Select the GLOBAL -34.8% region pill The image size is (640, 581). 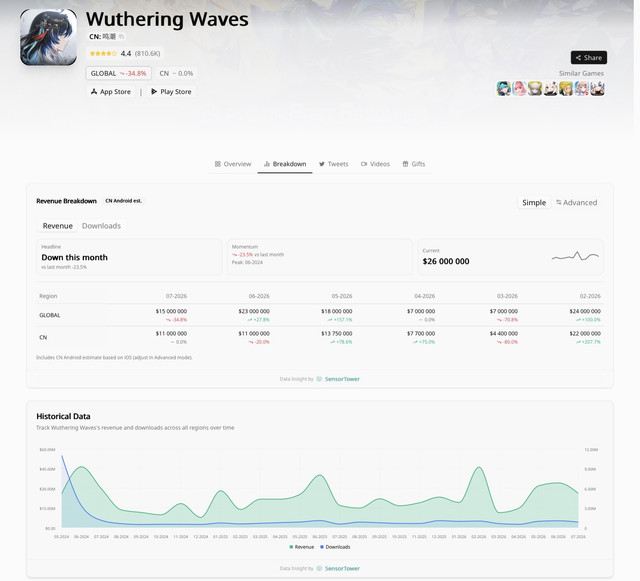tap(118, 73)
